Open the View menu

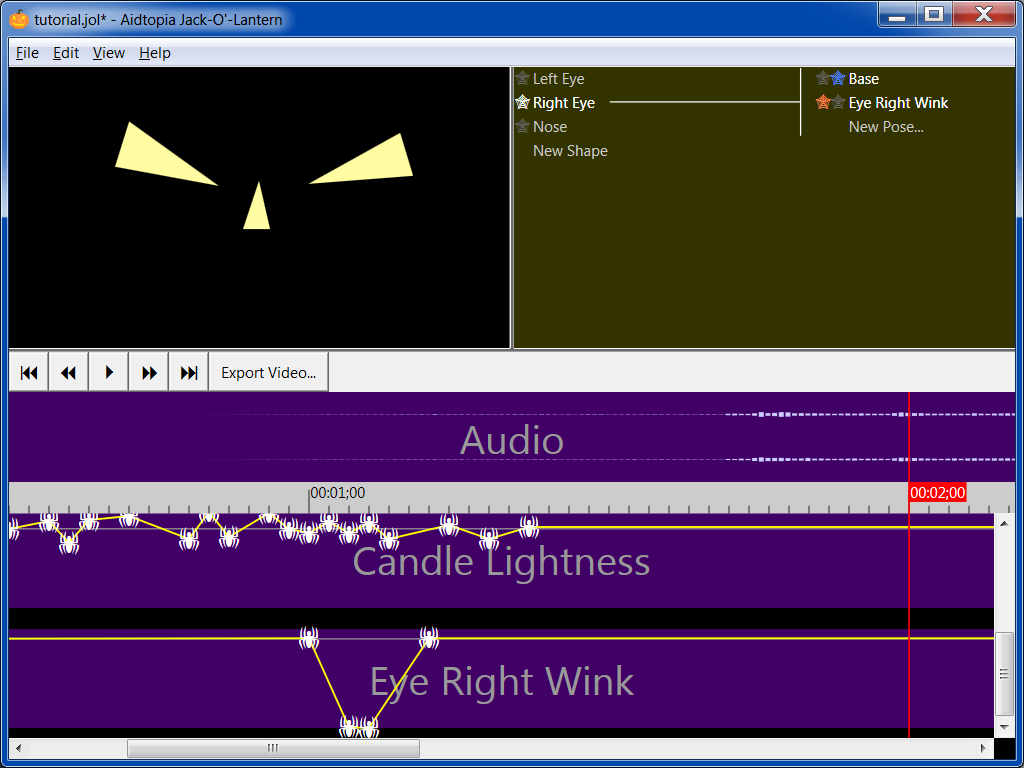[108, 53]
